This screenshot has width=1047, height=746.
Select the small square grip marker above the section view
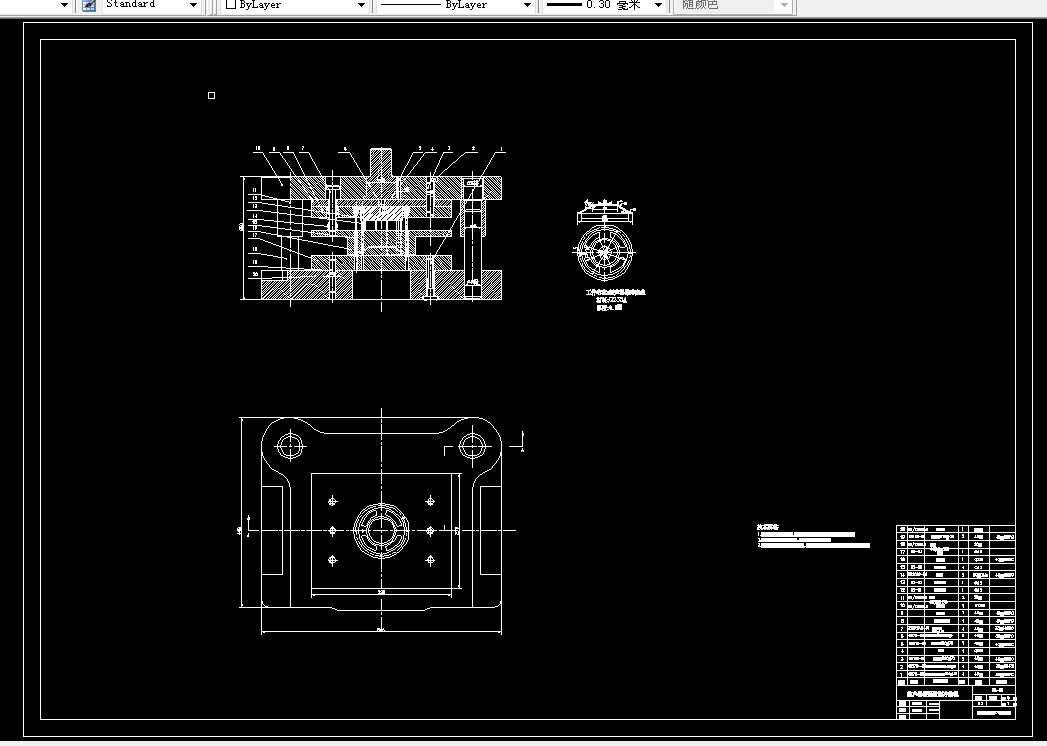(212, 96)
